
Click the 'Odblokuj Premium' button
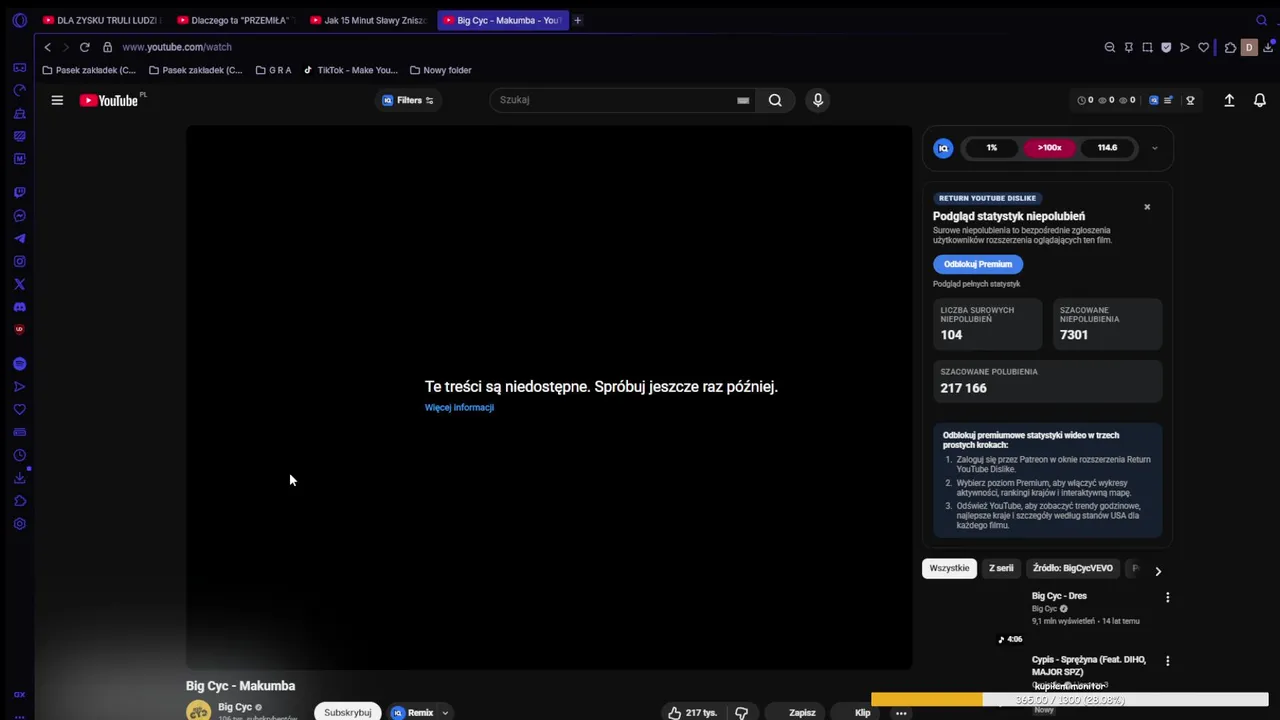point(978,264)
